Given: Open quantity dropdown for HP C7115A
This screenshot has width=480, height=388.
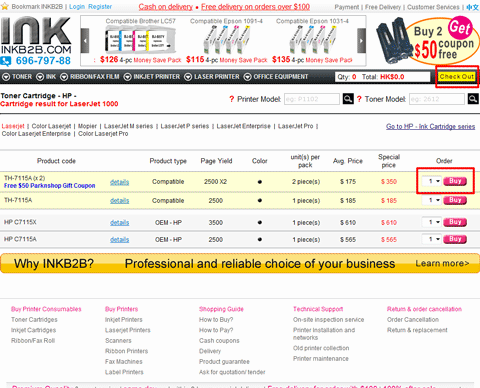Looking at the screenshot, I should pyautogui.click(x=432, y=239).
